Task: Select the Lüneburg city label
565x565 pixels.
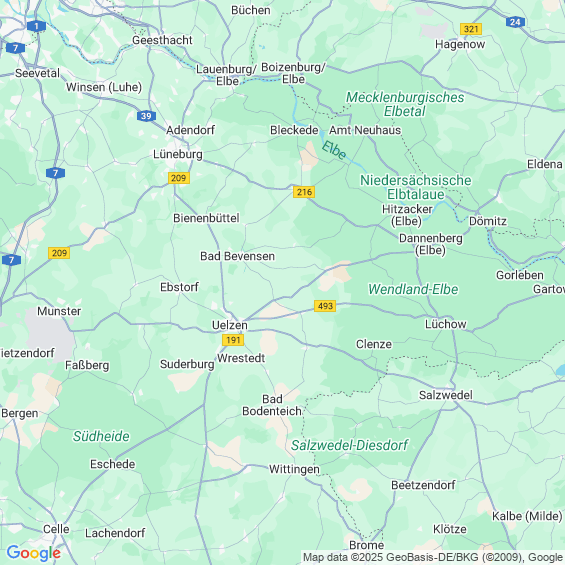Action: [178, 154]
